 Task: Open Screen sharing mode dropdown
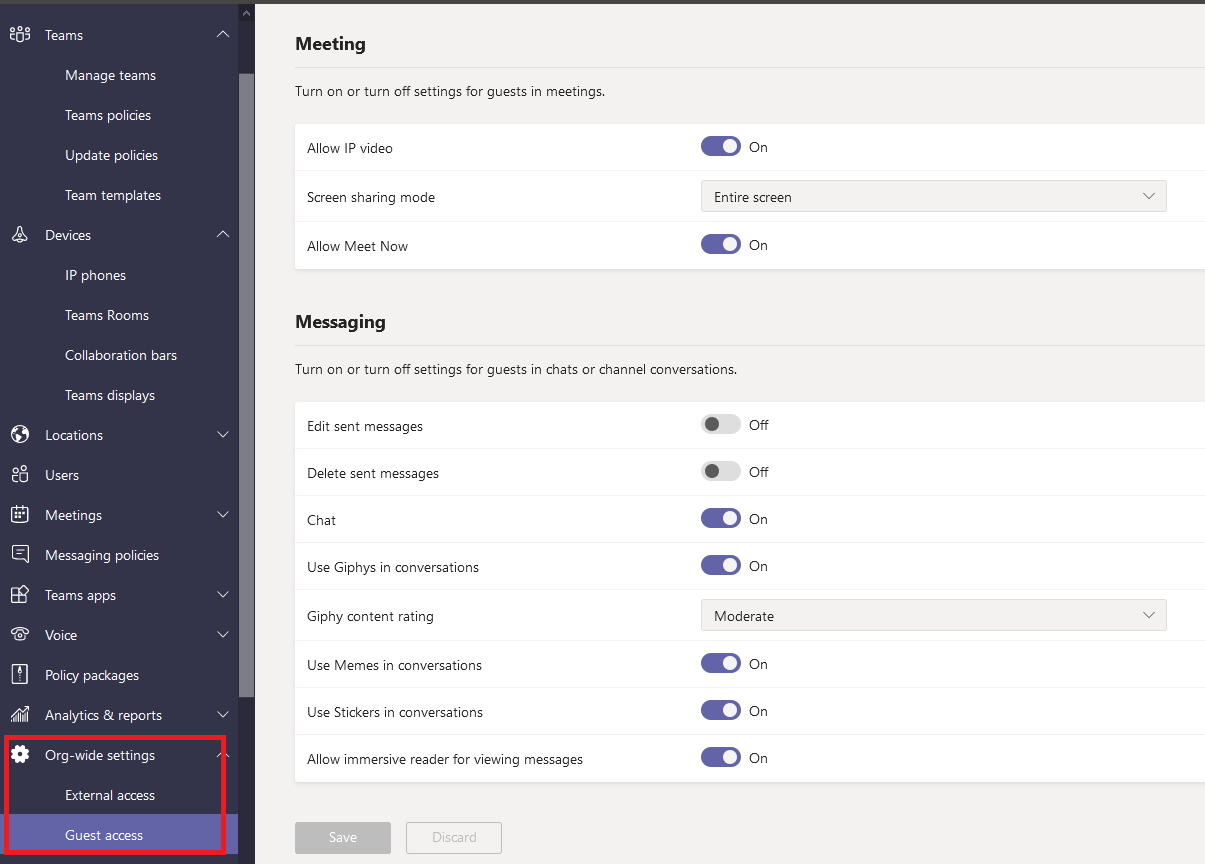[934, 197]
